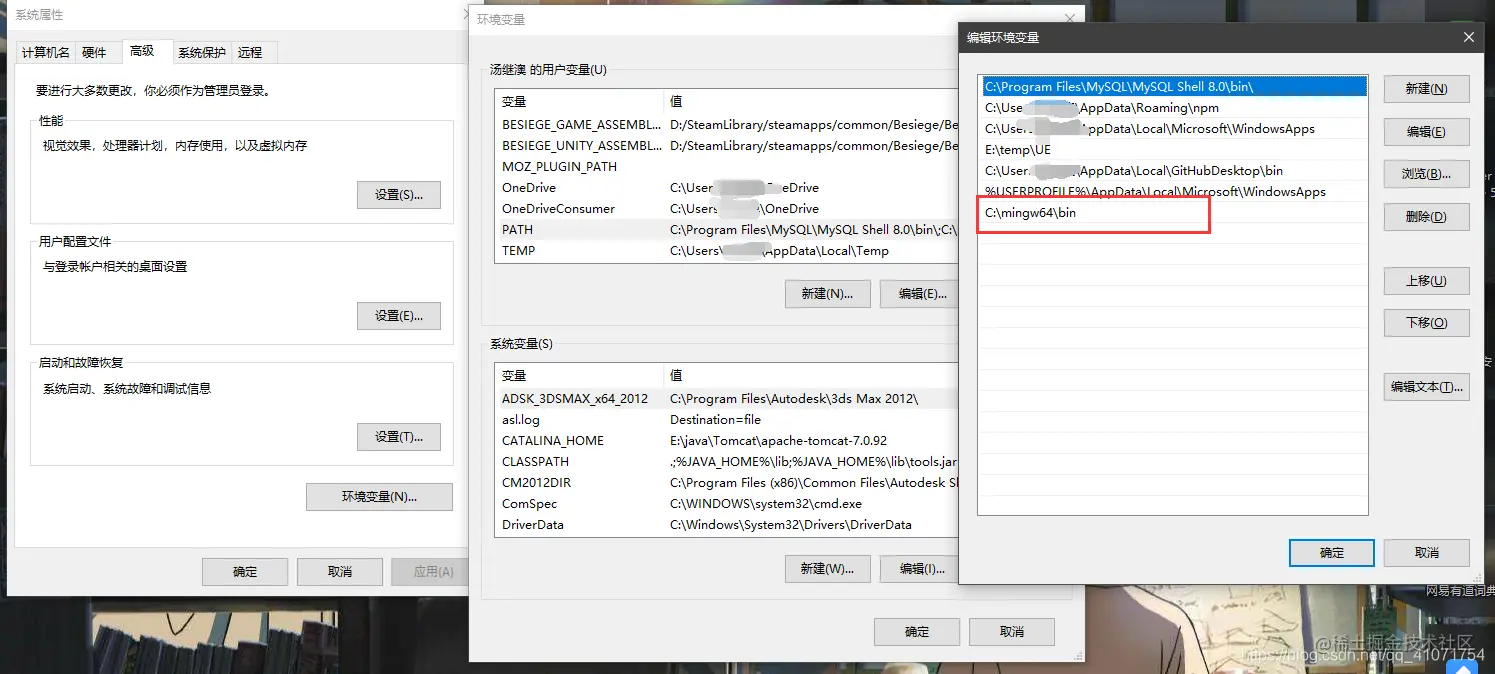The image size is (1495, 674).
Task: Click 确定 in 编辑环境变量 dialog
Action: [x=1332, y=553]
